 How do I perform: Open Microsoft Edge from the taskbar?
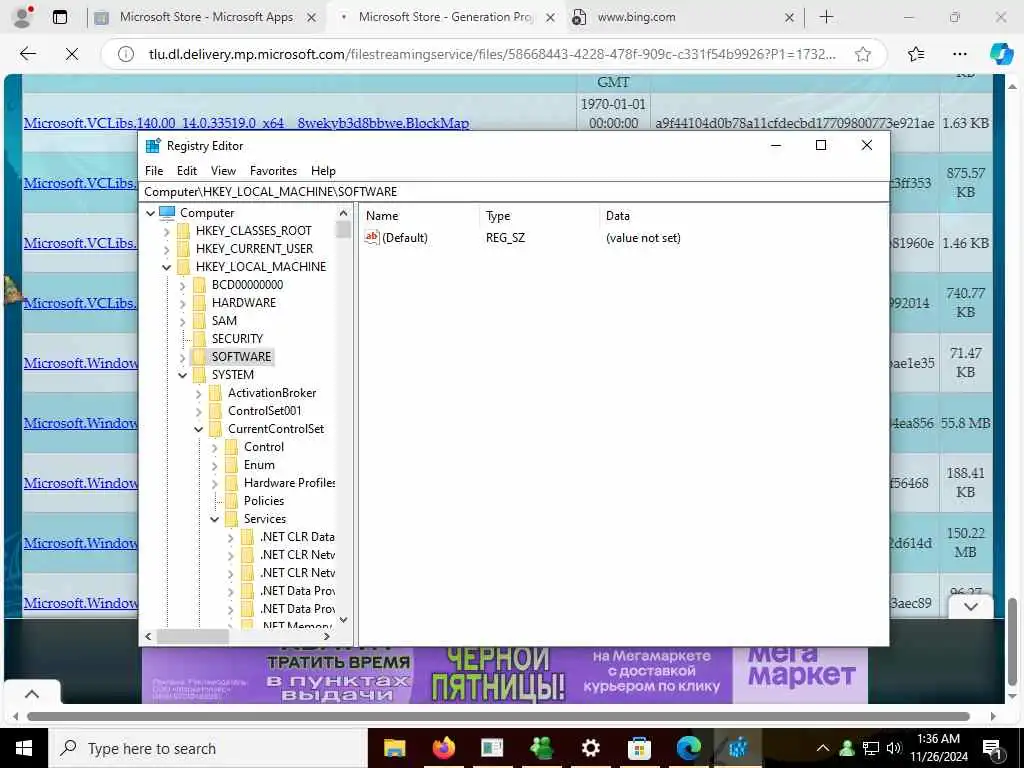(688, 748)
